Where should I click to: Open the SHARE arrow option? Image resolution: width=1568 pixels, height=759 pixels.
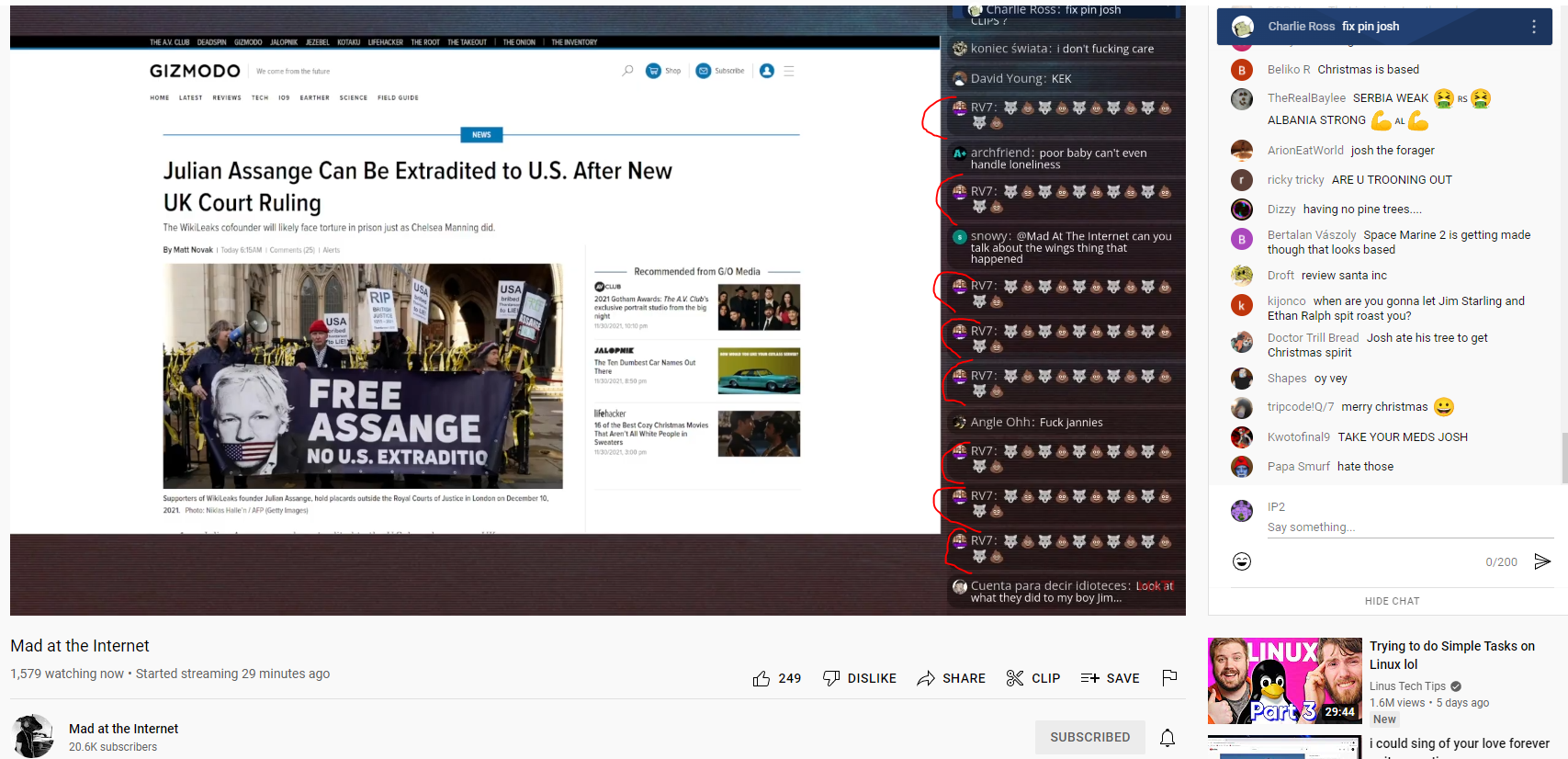click(x=952, y=678)
